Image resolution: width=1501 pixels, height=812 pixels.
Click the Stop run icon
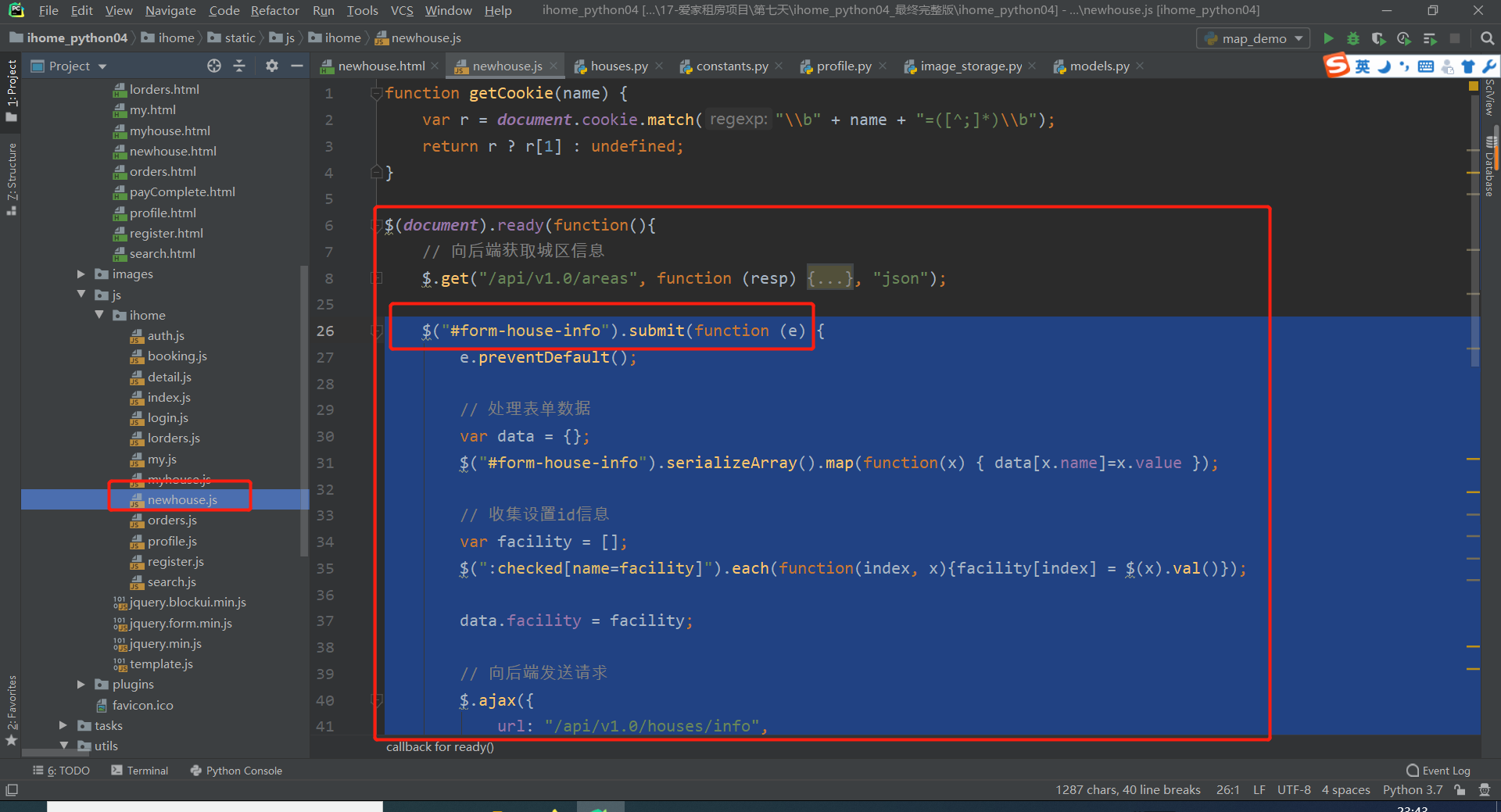pos(1455,38)
